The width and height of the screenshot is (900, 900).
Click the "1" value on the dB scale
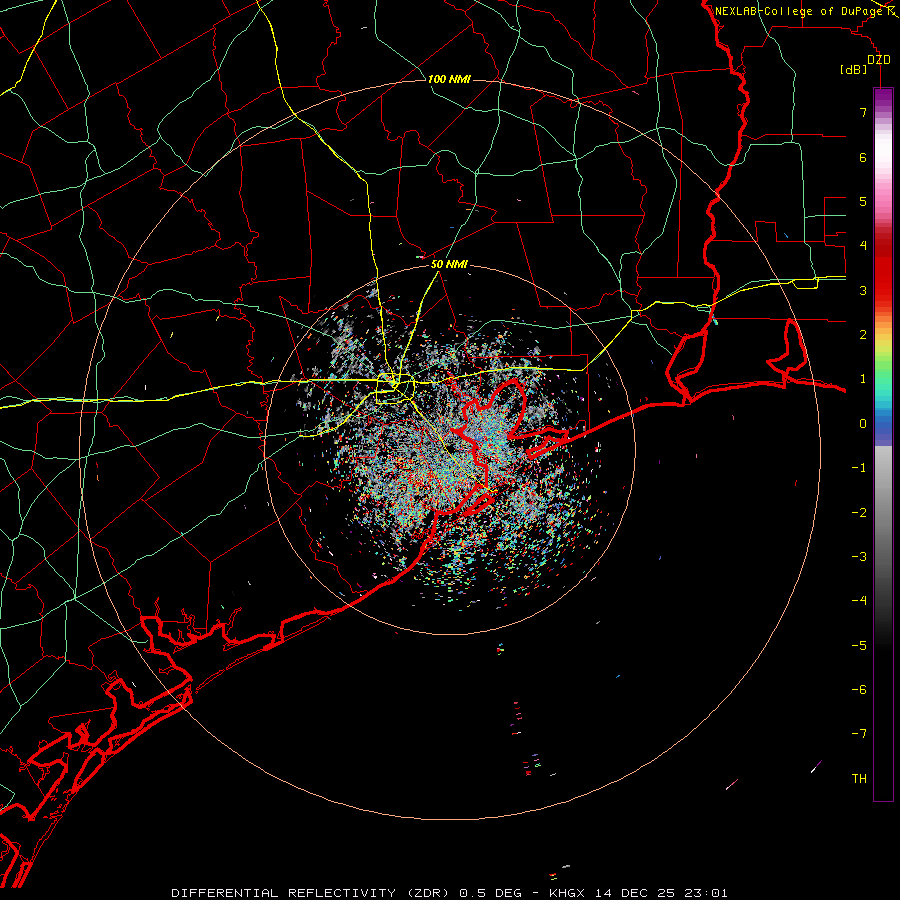pos(863,379)
